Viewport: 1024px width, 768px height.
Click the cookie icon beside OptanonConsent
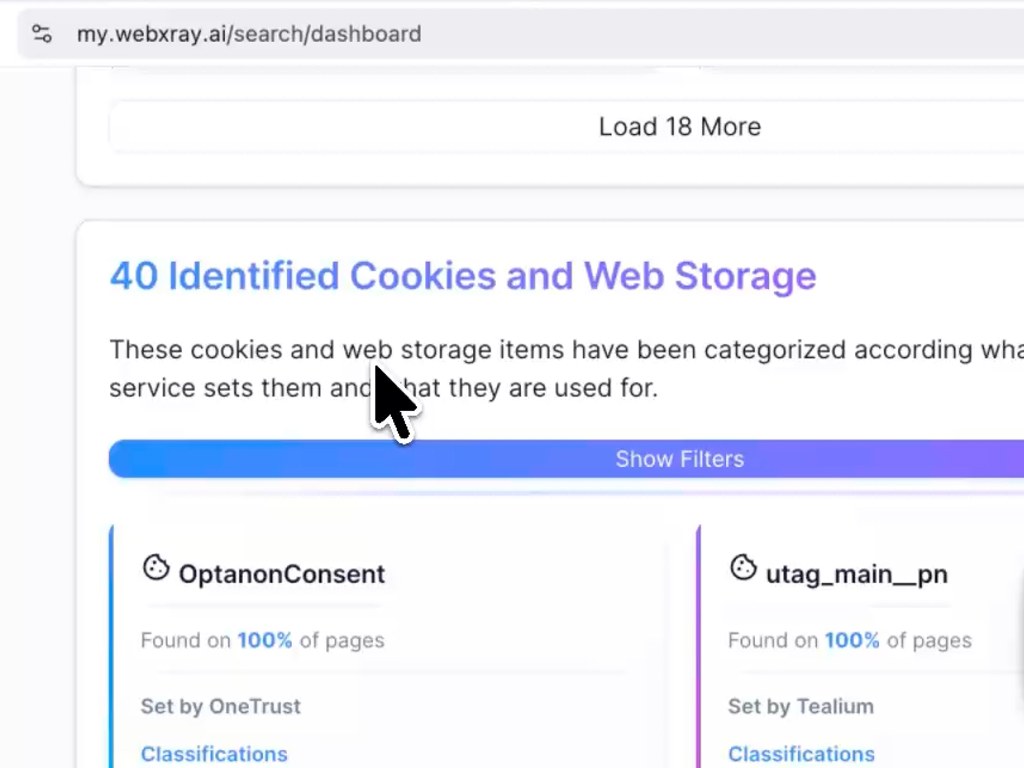[x=156, y=568]
